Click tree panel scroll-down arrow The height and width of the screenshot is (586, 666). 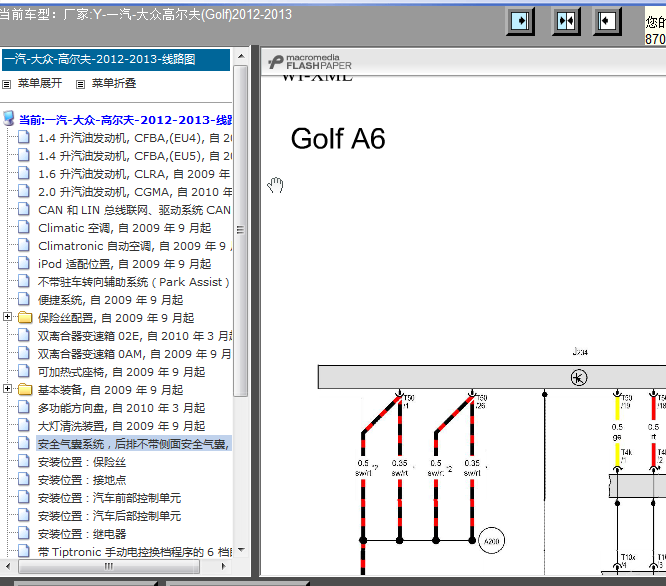tap(241, 550)
